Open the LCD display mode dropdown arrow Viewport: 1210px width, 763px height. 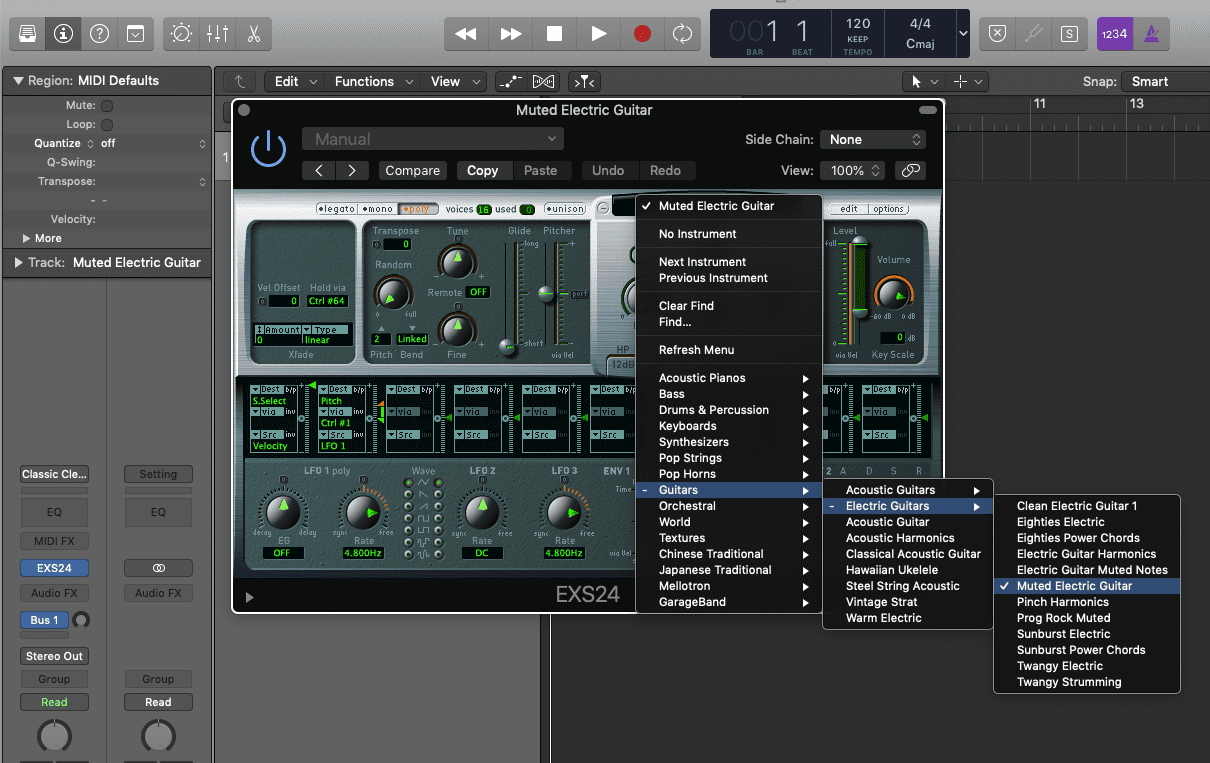pos(963,33)
